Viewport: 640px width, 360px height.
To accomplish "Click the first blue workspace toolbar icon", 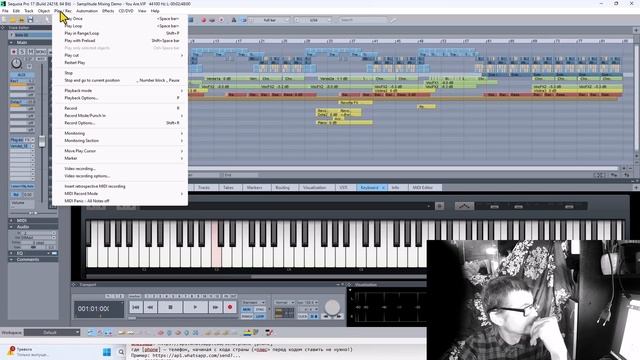I will [x=91, y=333].
